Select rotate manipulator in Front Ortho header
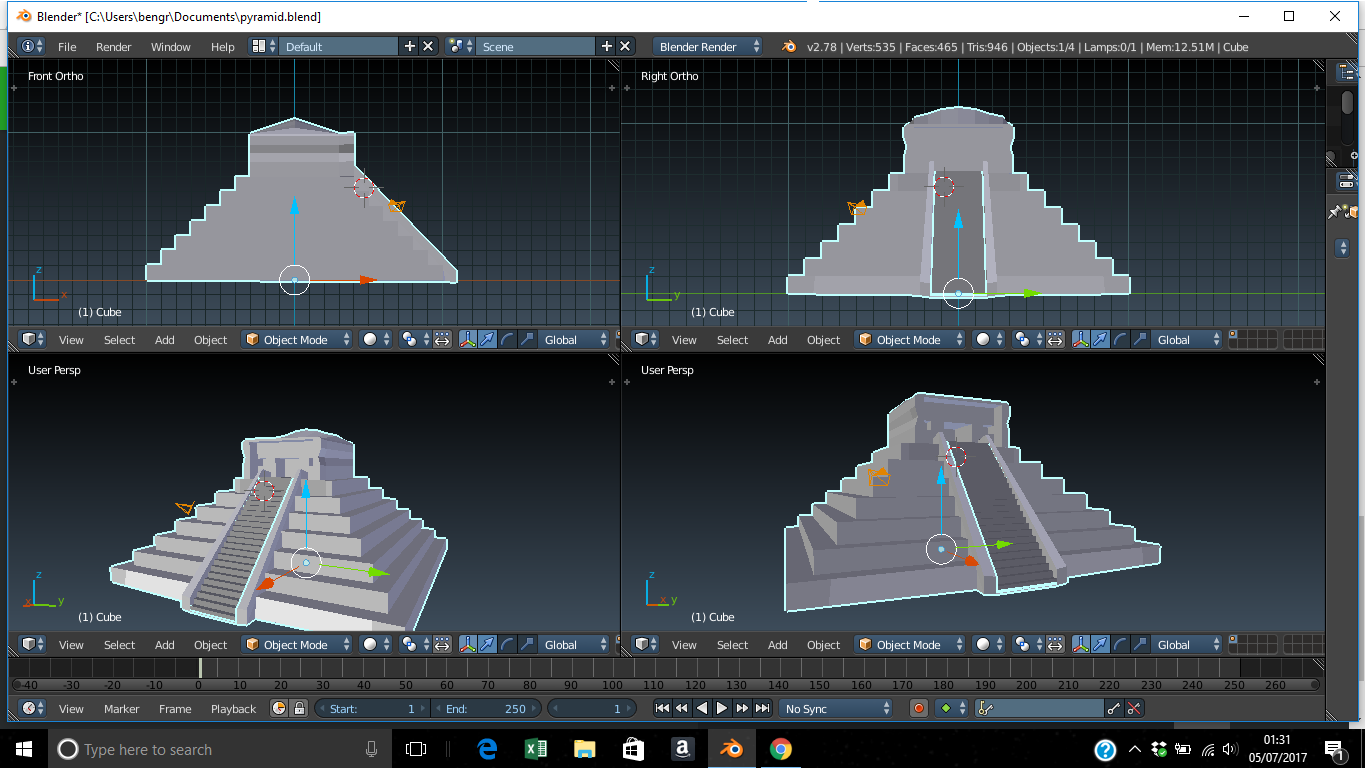1366x769 pixels. (507, 340)
